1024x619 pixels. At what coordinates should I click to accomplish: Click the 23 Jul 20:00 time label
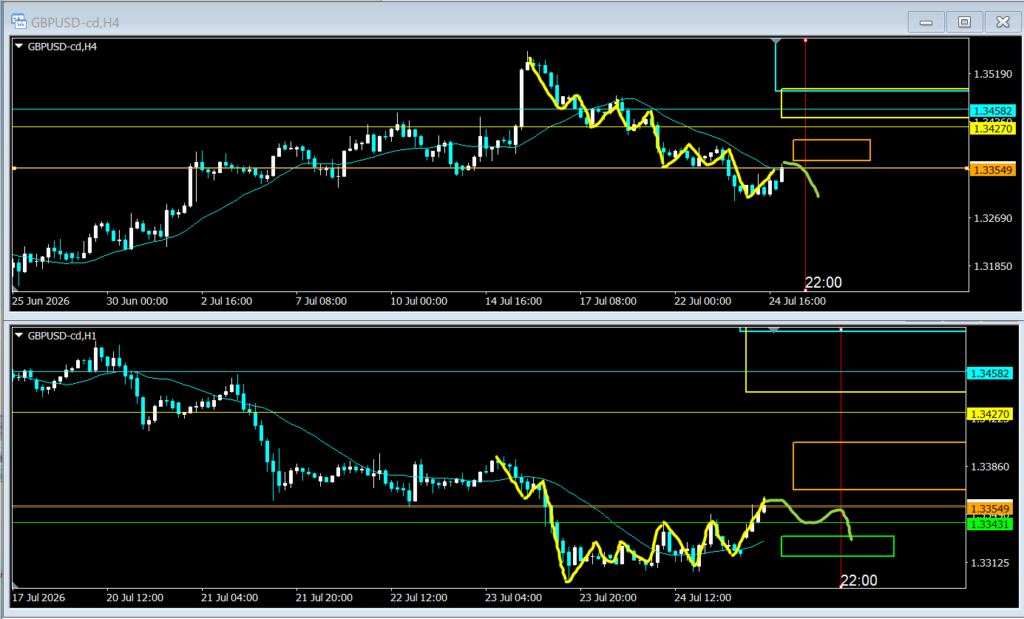608,597
